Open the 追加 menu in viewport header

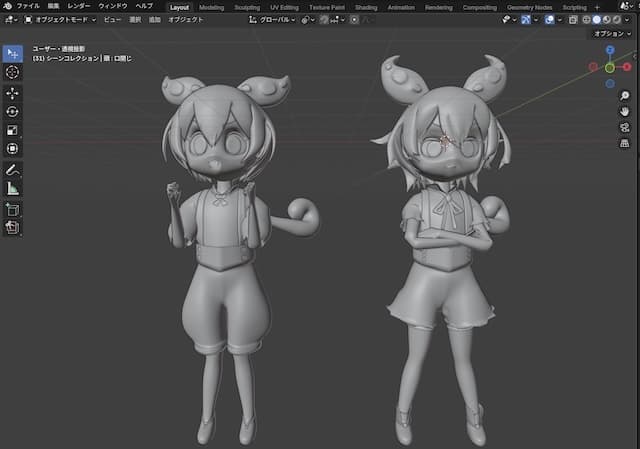point(154,19)
